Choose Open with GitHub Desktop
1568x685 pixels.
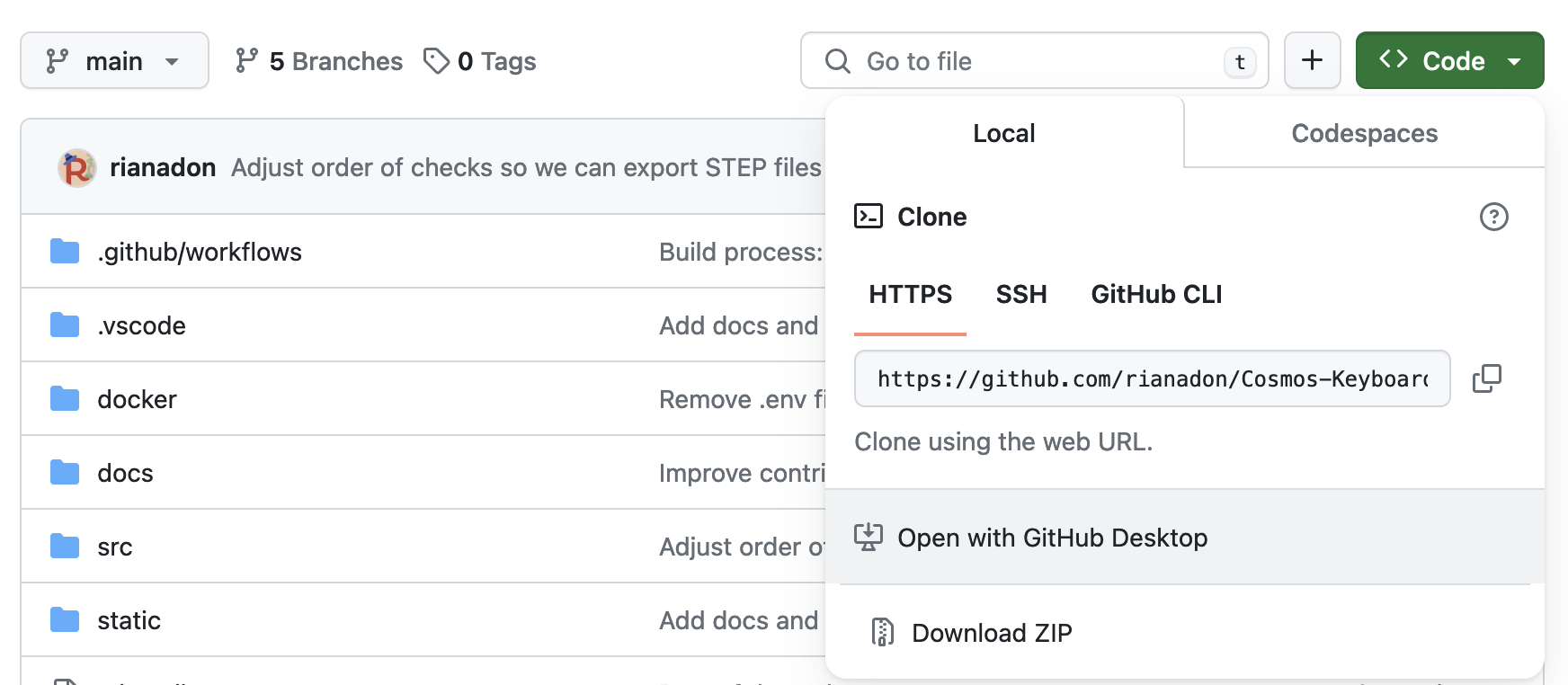click(1184, 538)
